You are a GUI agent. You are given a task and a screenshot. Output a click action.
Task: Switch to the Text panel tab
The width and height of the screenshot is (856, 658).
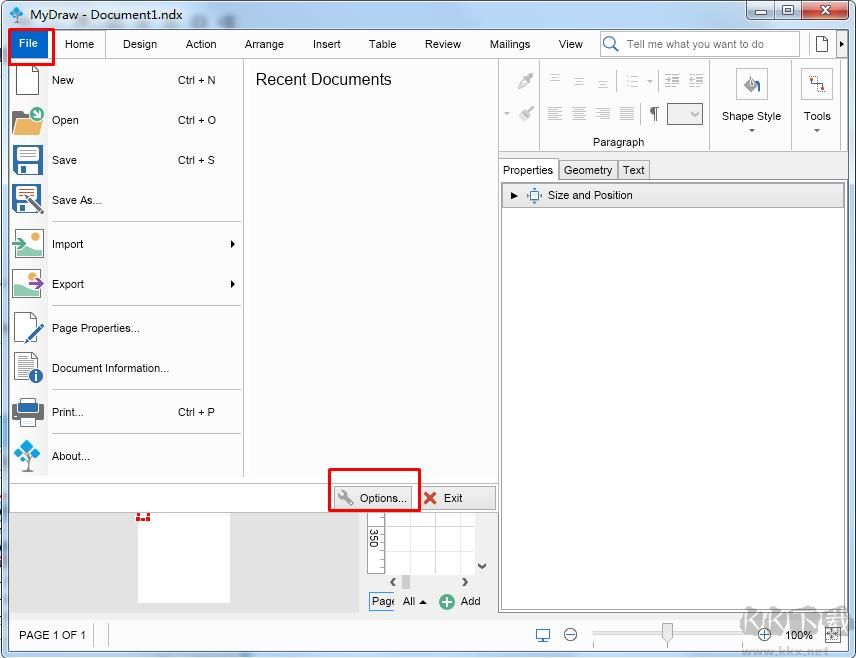(x=633, y=170)
